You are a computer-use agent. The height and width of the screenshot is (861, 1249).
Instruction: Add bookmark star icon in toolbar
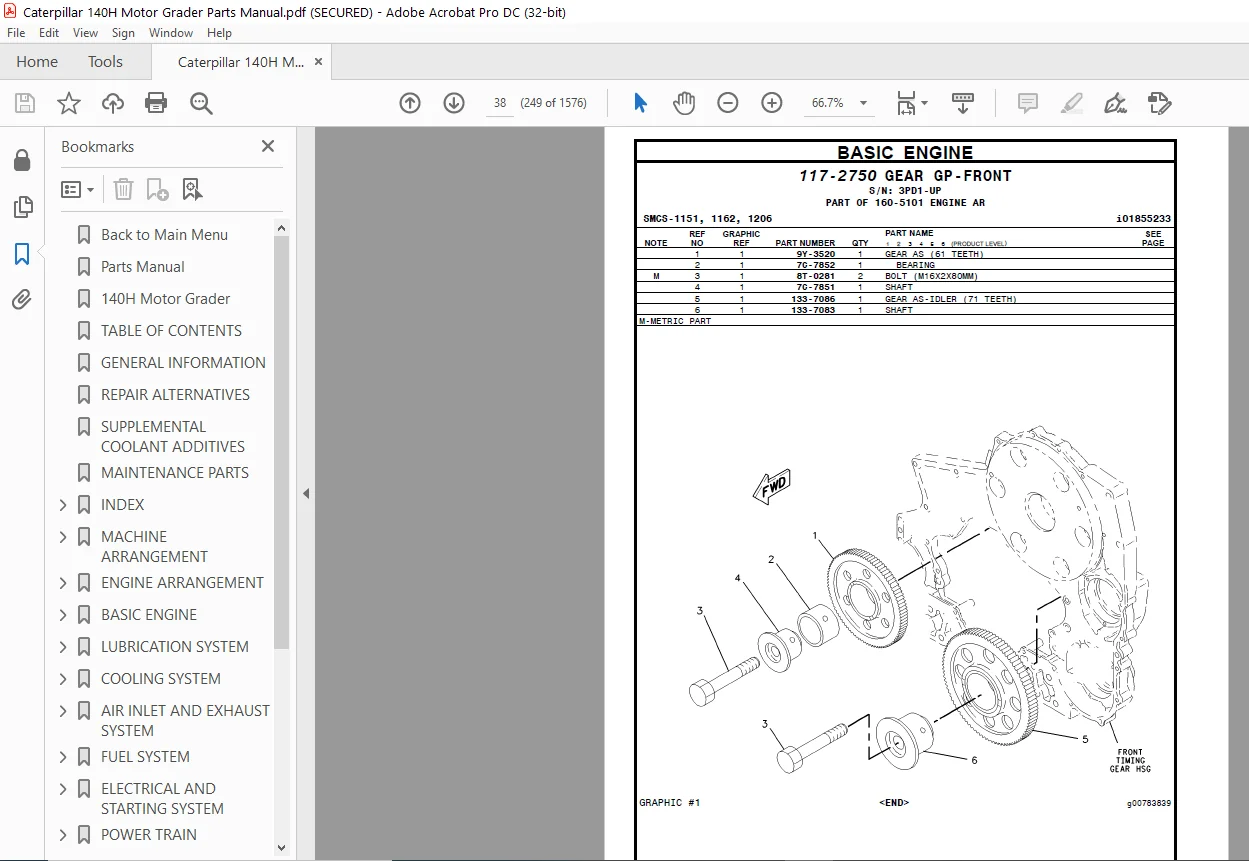(x=69, y=103)
